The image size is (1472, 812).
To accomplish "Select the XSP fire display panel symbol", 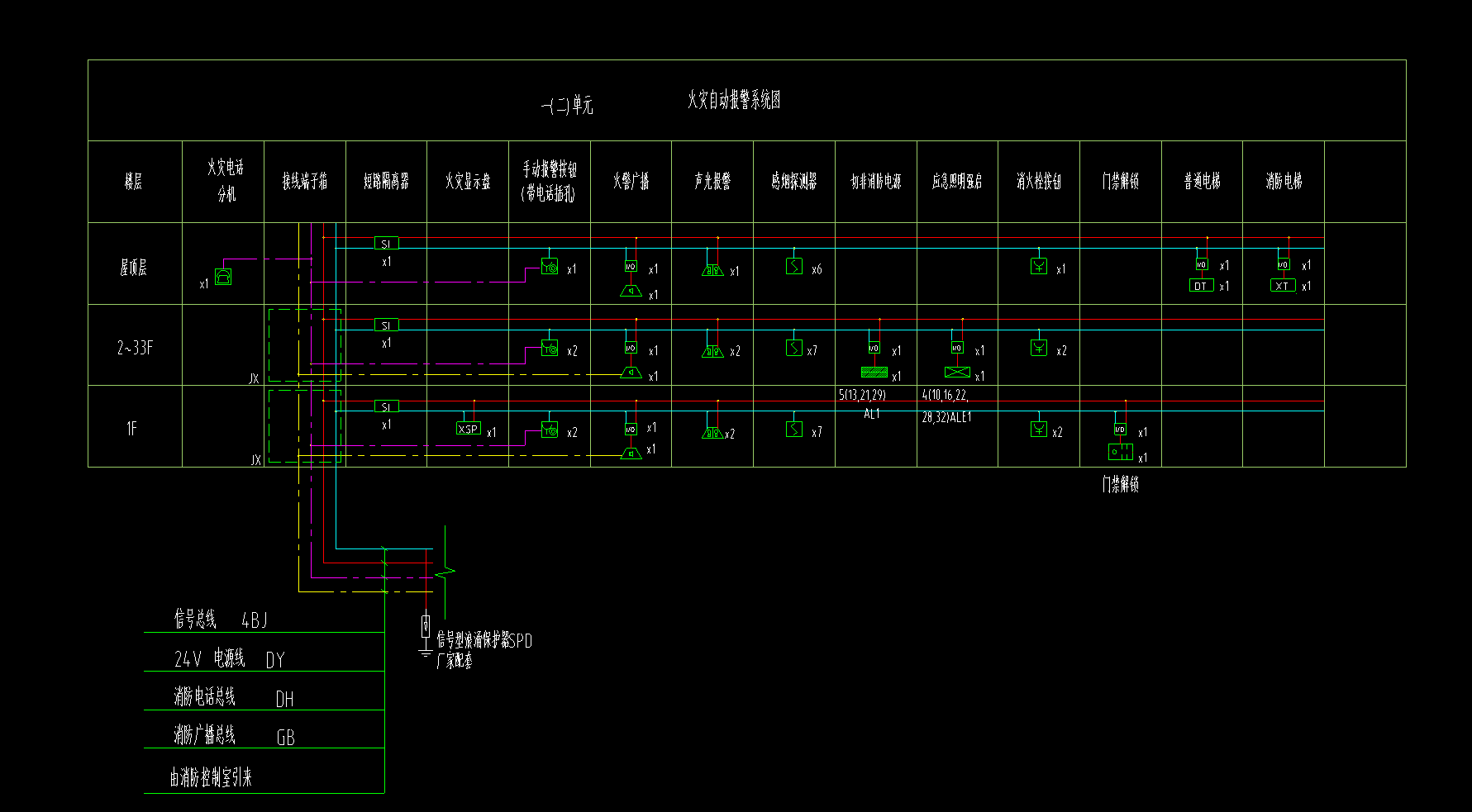I will (469, 429).
